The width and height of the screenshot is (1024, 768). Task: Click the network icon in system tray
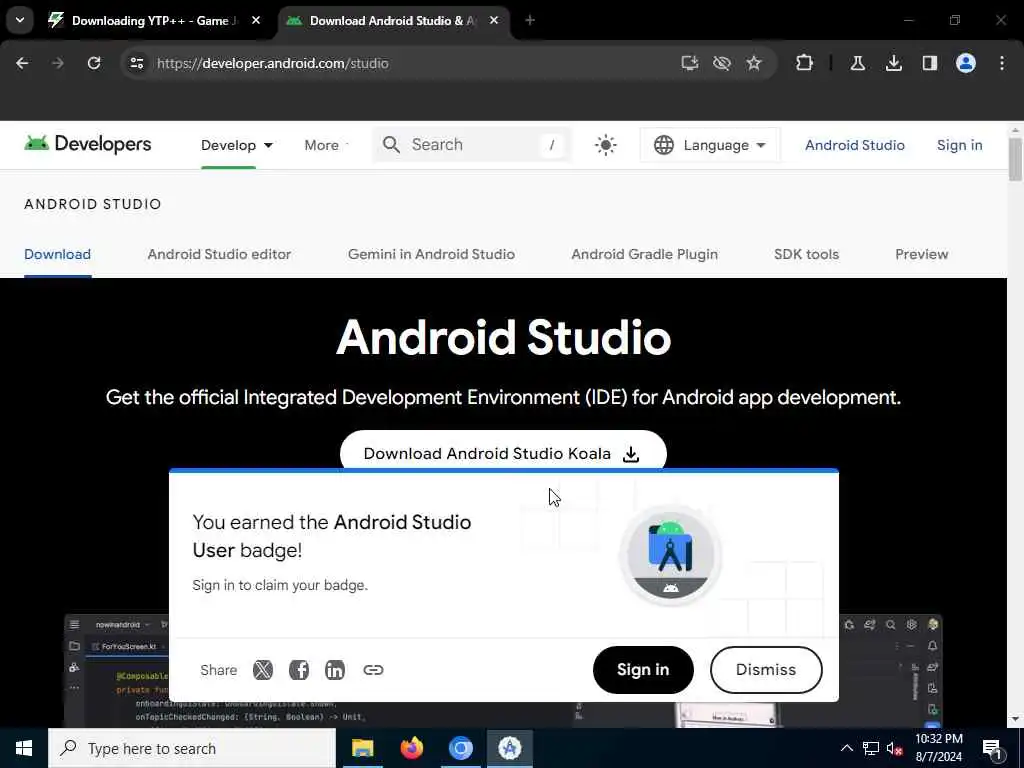[x=871, y=748]
